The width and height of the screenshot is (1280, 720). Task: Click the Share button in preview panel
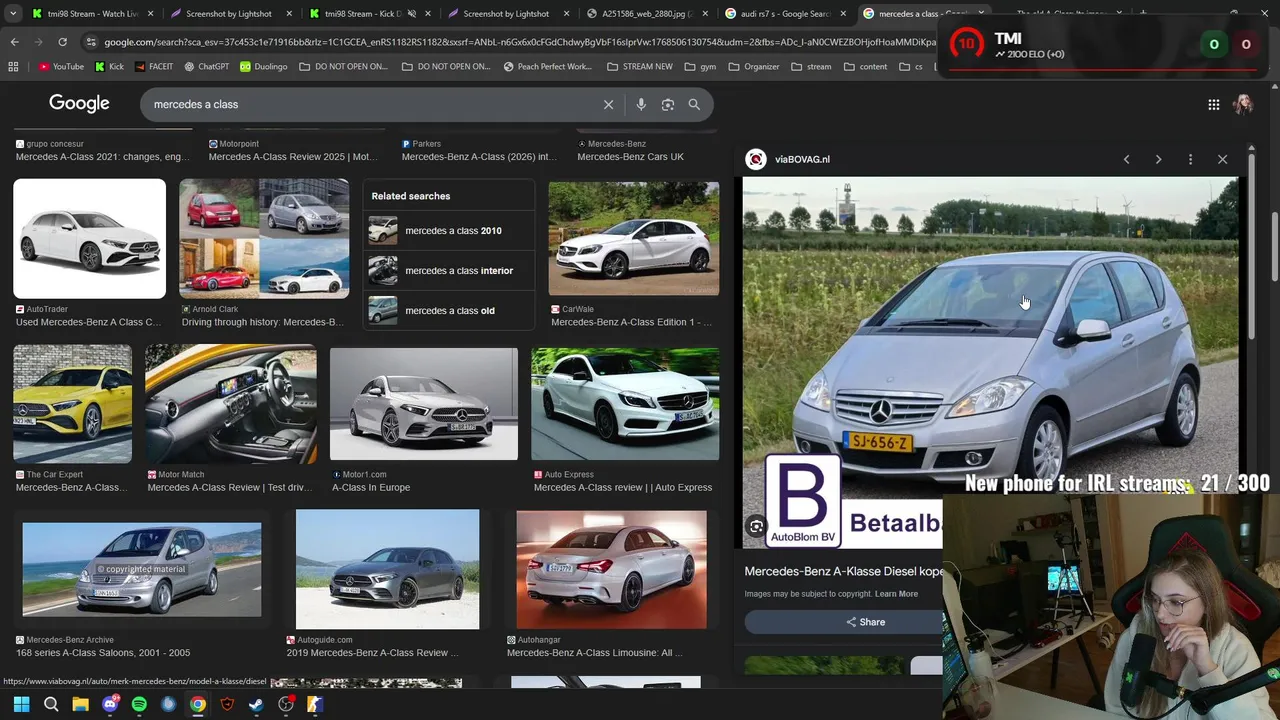[865, 622]
